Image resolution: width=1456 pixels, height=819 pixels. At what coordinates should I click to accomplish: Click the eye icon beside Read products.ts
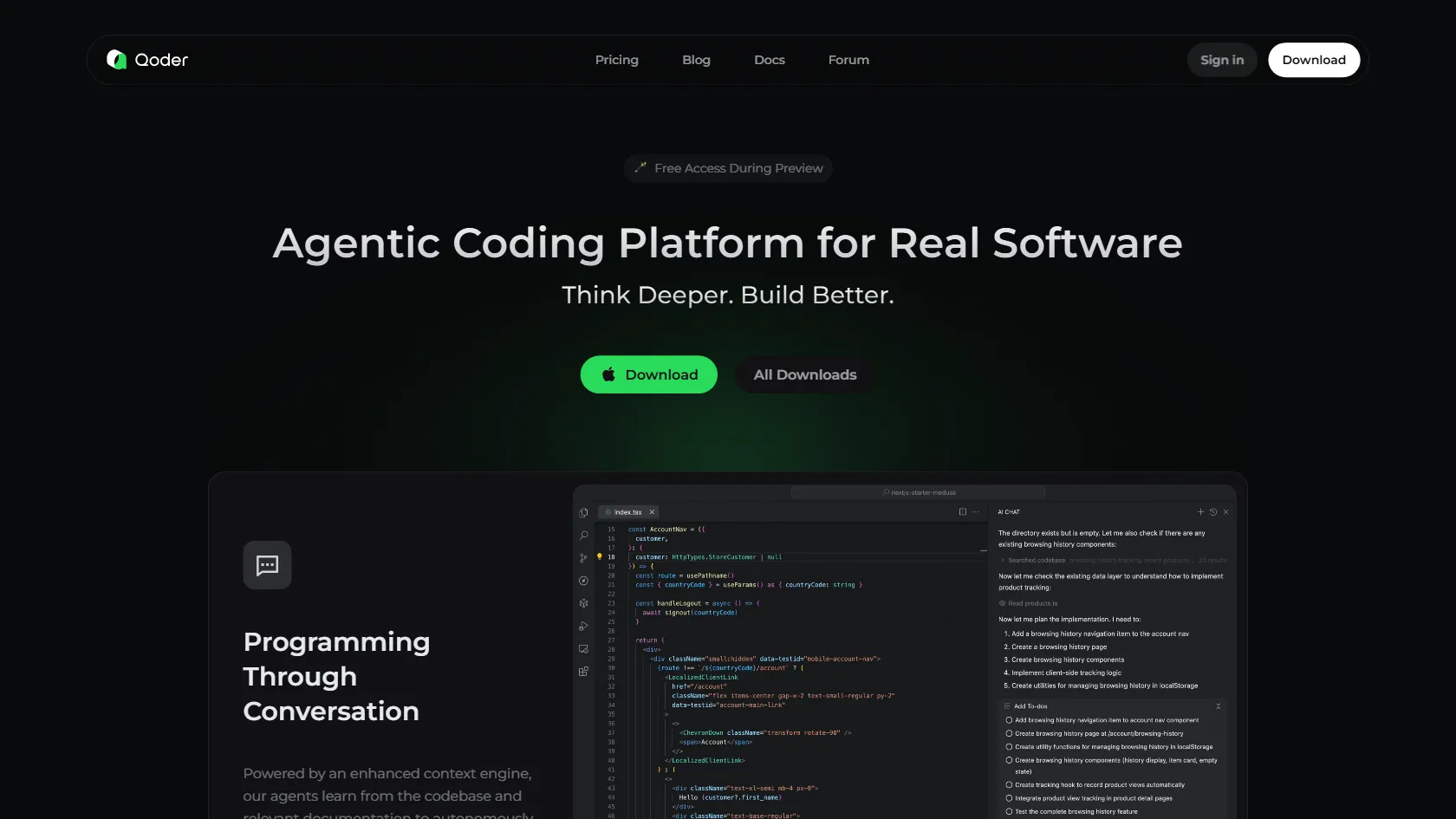[1002, 603]
